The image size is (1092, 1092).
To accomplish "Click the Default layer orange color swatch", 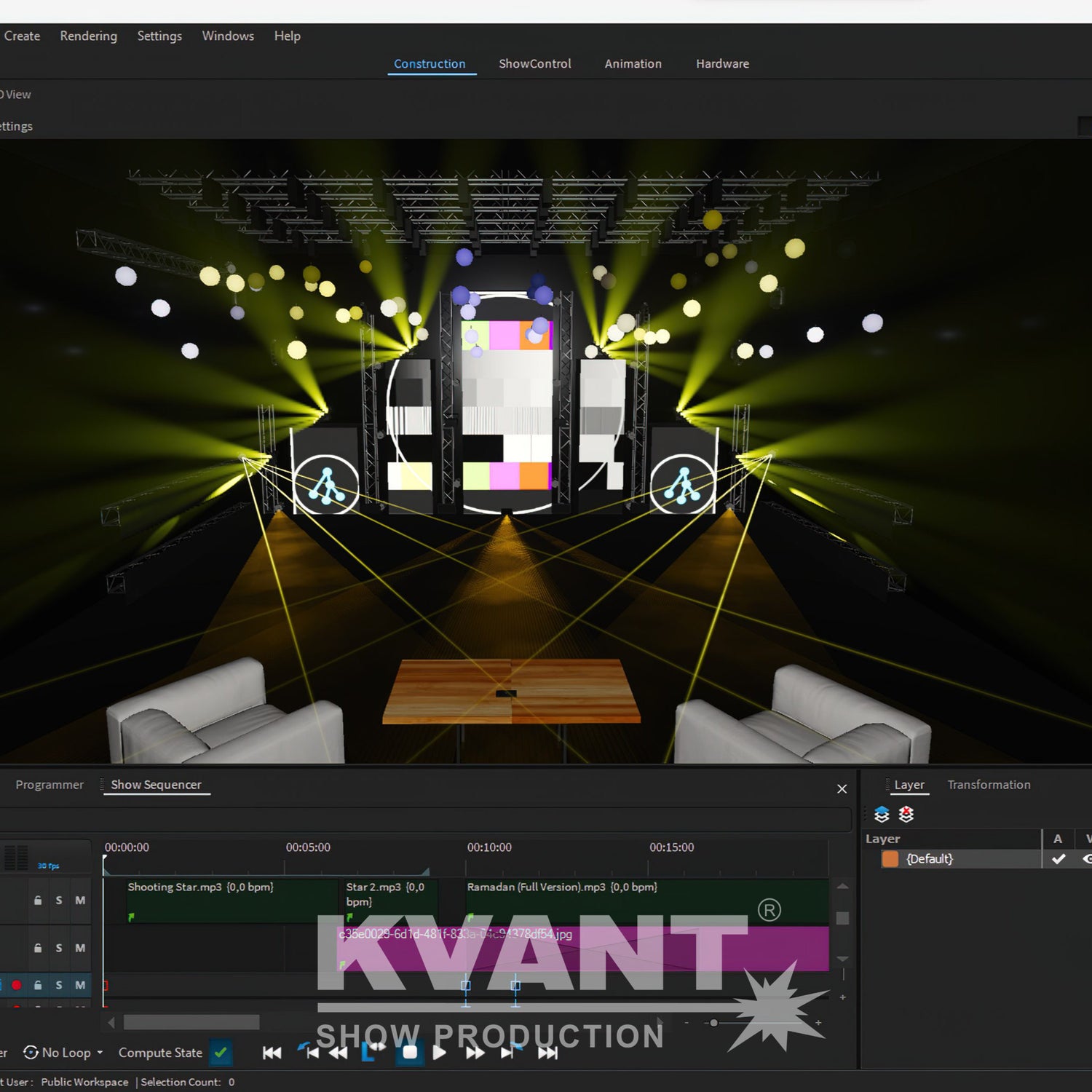I will point(890,859).
